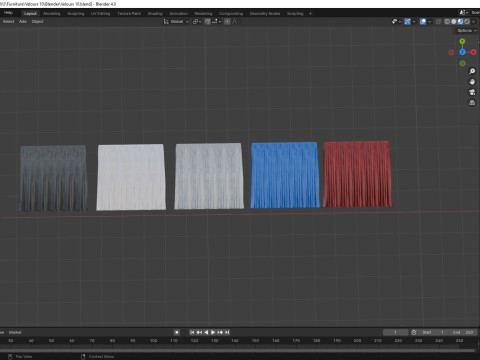Select the light gray curtain object
480x360 pixels.
209,176
